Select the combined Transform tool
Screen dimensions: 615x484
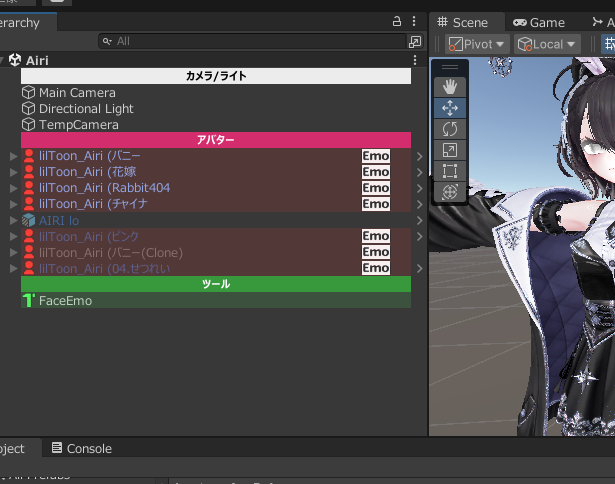point(450,192)
